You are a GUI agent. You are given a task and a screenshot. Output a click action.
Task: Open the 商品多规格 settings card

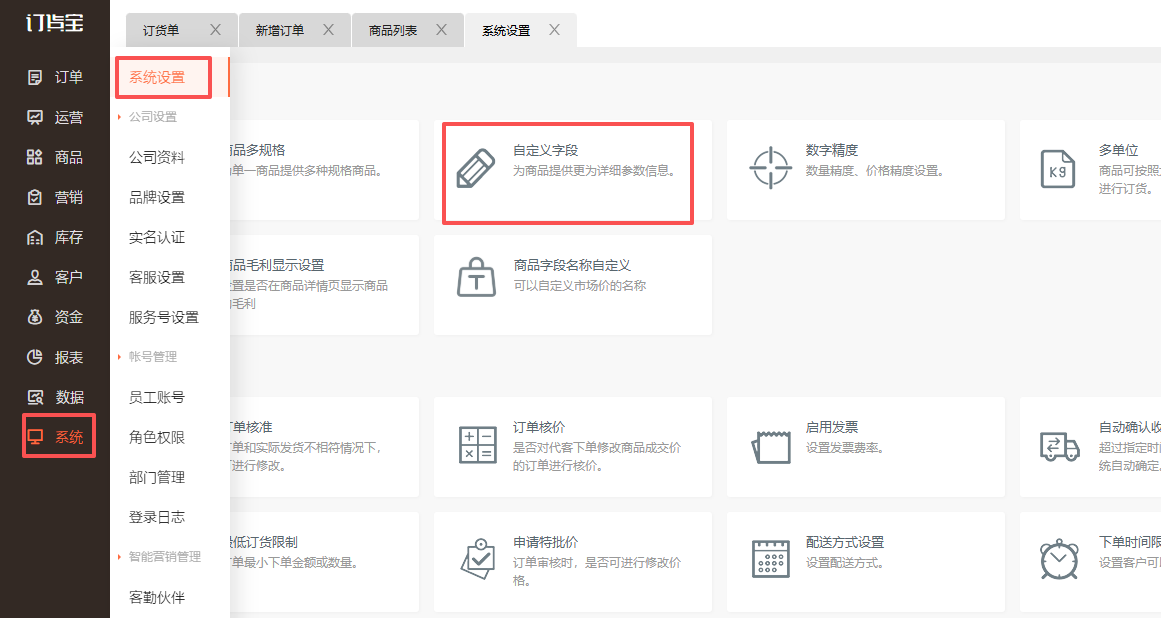pos(324,170)
